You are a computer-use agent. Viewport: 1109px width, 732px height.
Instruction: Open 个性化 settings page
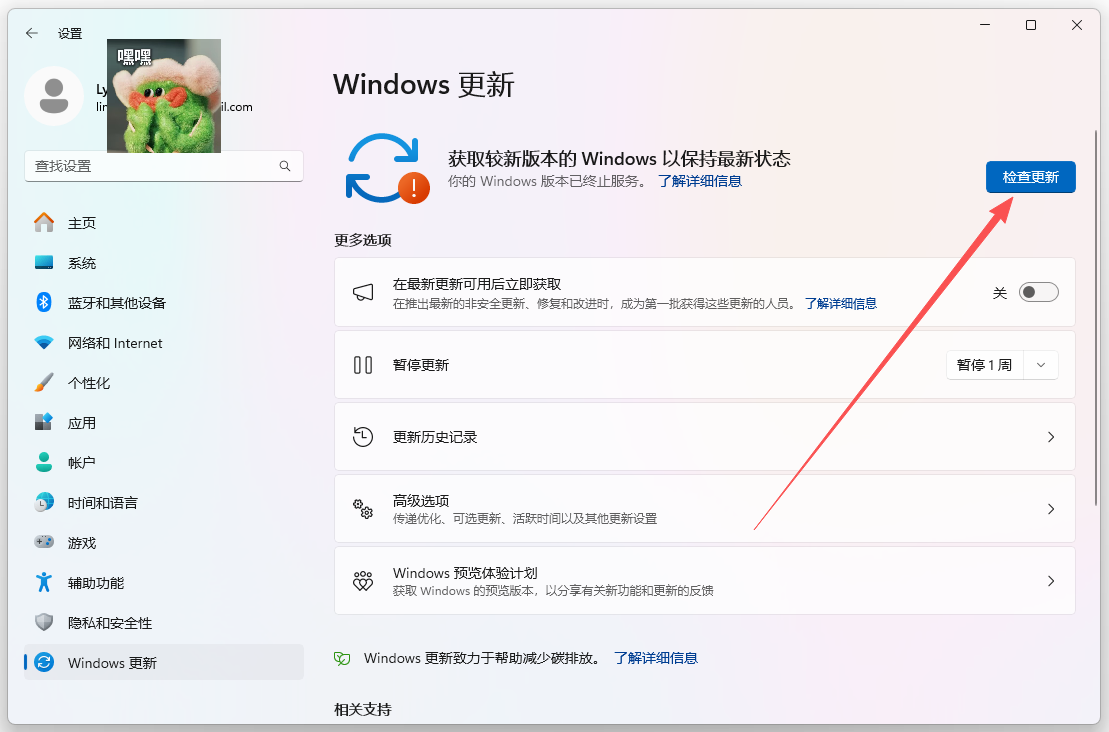click(164, 383)
